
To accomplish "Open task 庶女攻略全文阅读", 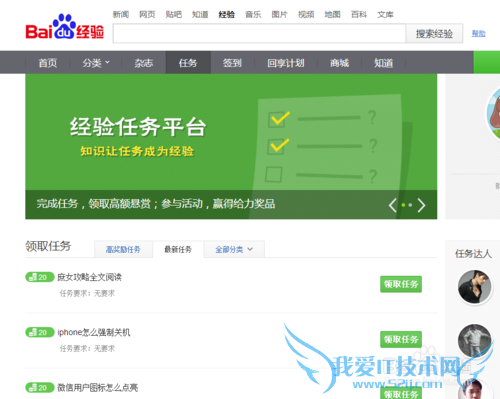I will click(x=90, y=277).
